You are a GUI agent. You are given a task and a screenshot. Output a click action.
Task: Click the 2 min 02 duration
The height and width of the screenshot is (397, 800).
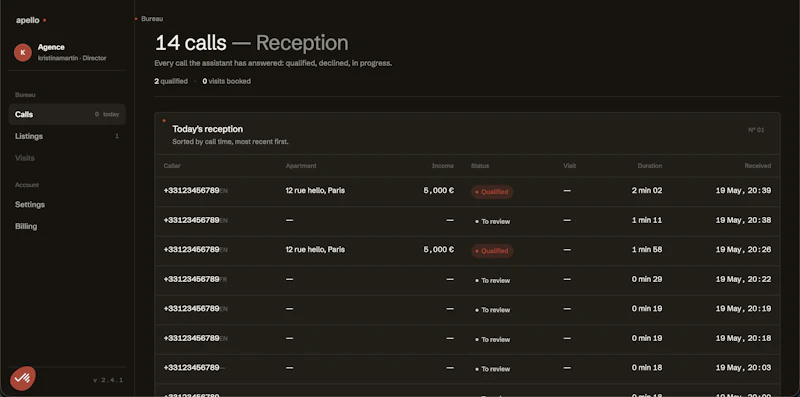click(647, 190)
